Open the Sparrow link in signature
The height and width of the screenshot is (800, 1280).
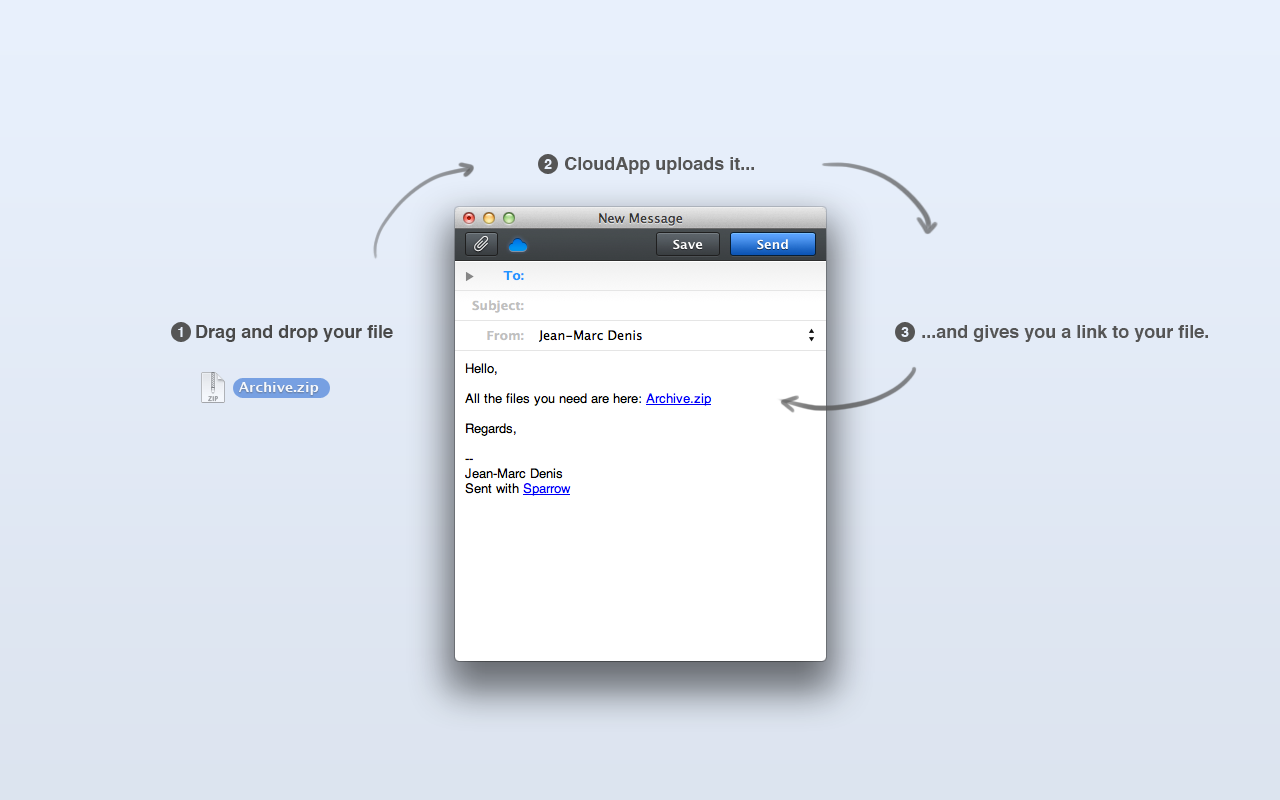pyautogui.click(x=546, y=489)
